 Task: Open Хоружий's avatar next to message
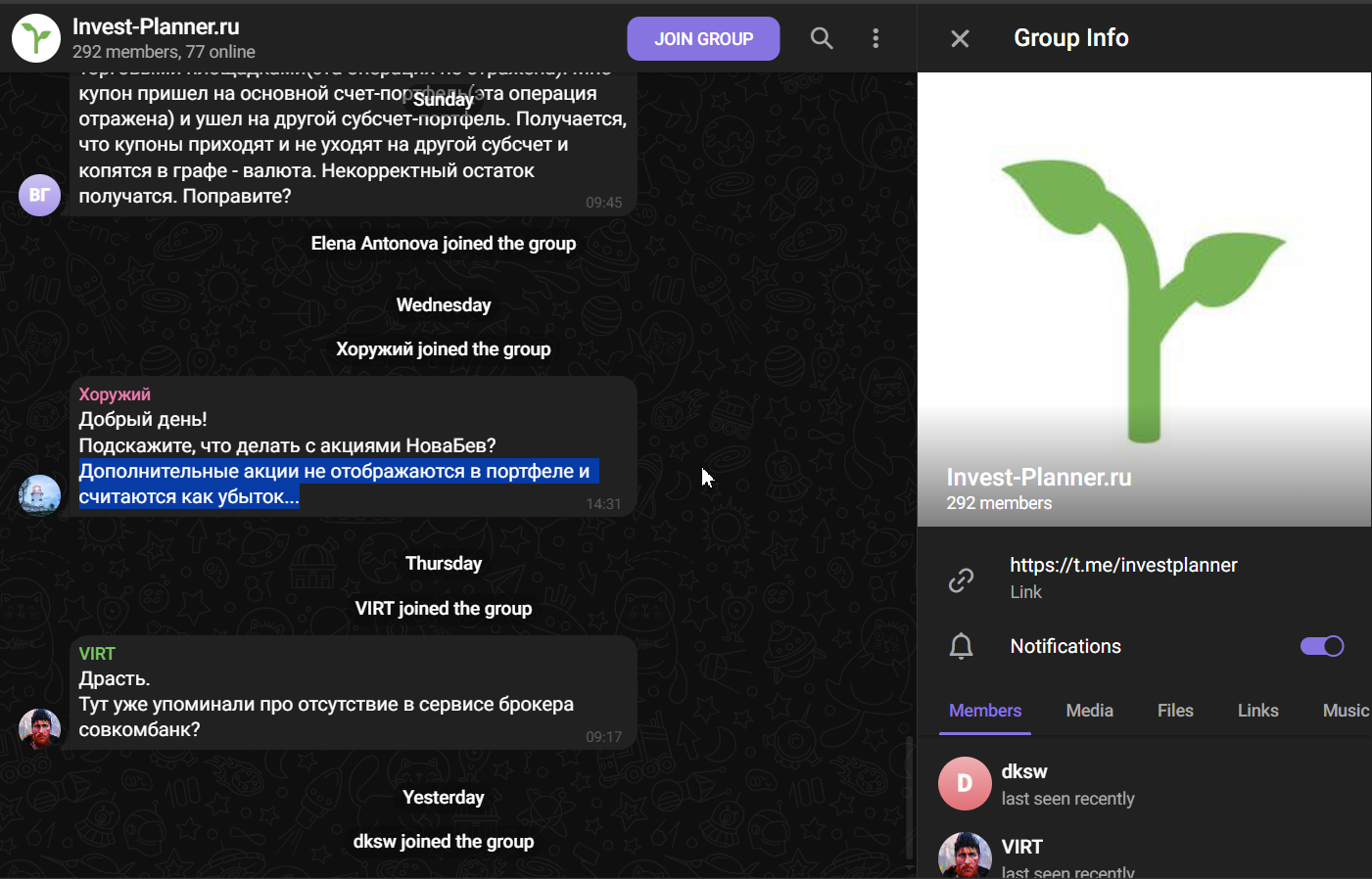(39, 495)
